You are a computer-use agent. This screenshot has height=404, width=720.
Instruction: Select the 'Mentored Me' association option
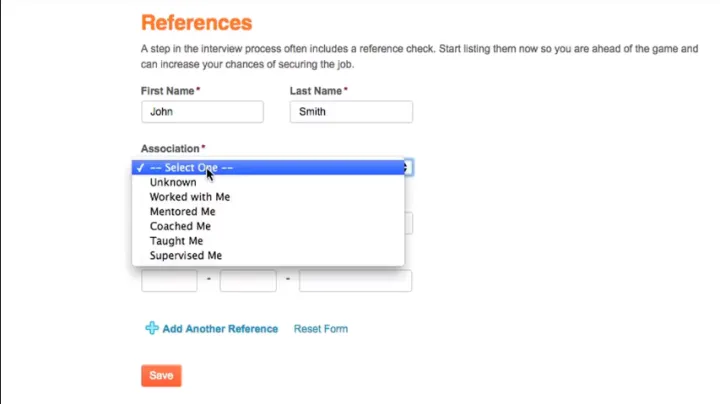tap(182, 212)
